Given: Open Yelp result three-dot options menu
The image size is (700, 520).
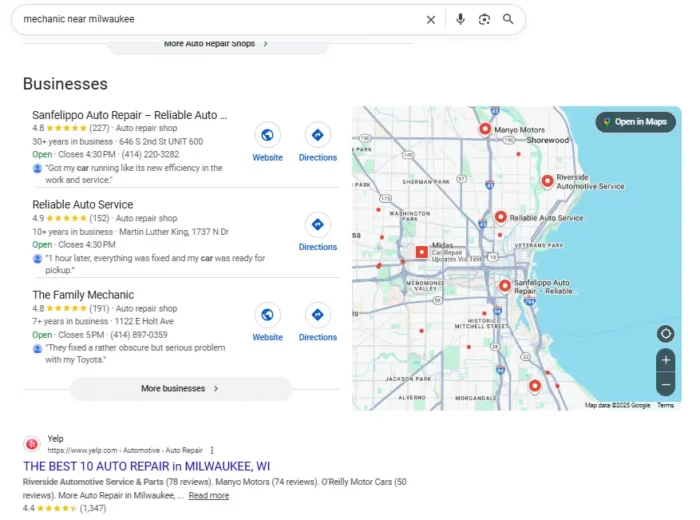Looking at the screenshot, I should coord(212,450).
